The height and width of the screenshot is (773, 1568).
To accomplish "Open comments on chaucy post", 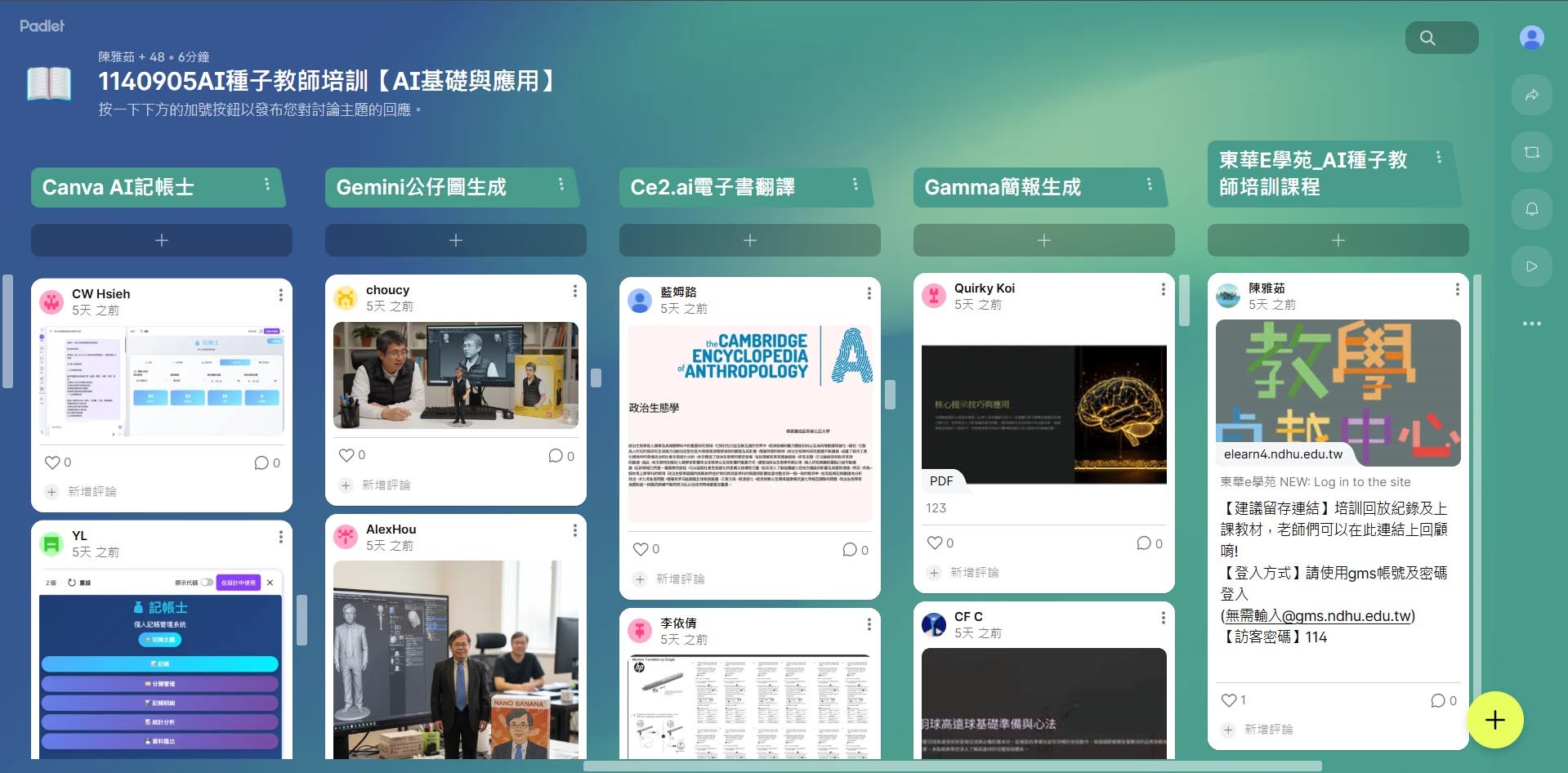I will pos(556,456).
